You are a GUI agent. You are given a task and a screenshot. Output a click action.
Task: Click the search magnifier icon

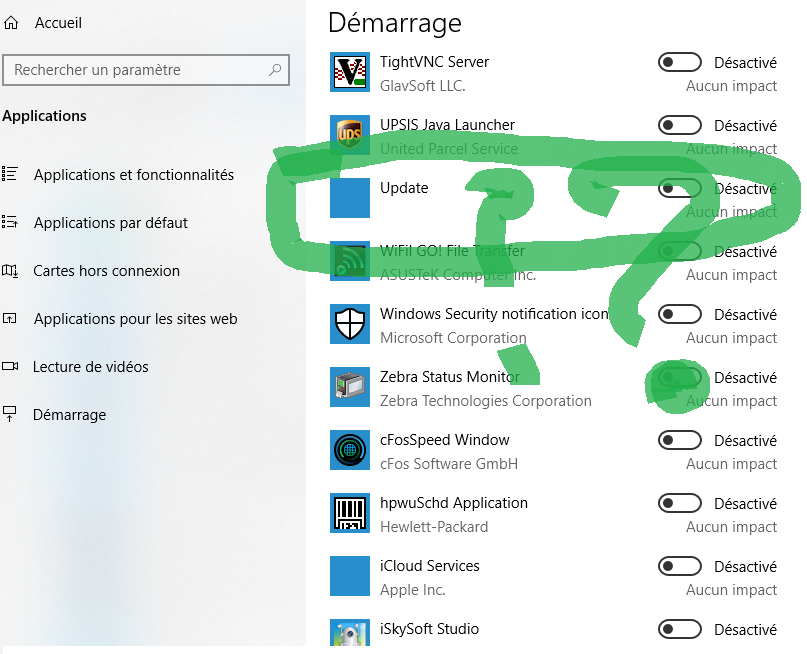click(275, 69)
